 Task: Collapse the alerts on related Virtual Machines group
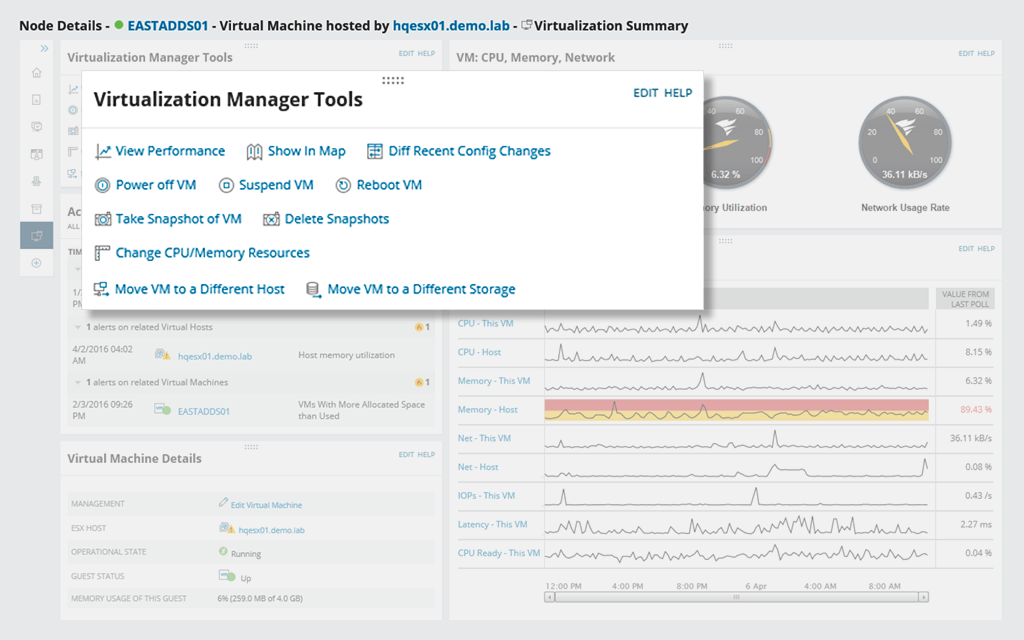tap(78, 382)
